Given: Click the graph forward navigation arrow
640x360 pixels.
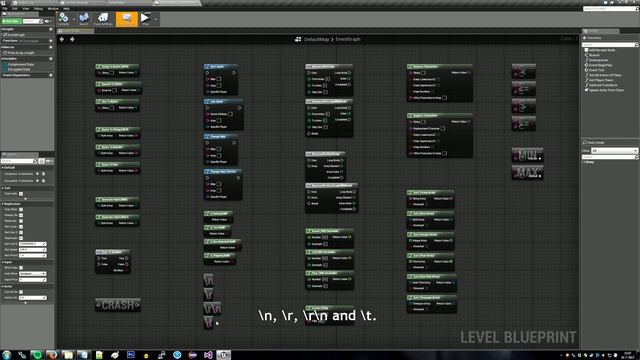Looking at the screenshot, I should tap(72, 39).
